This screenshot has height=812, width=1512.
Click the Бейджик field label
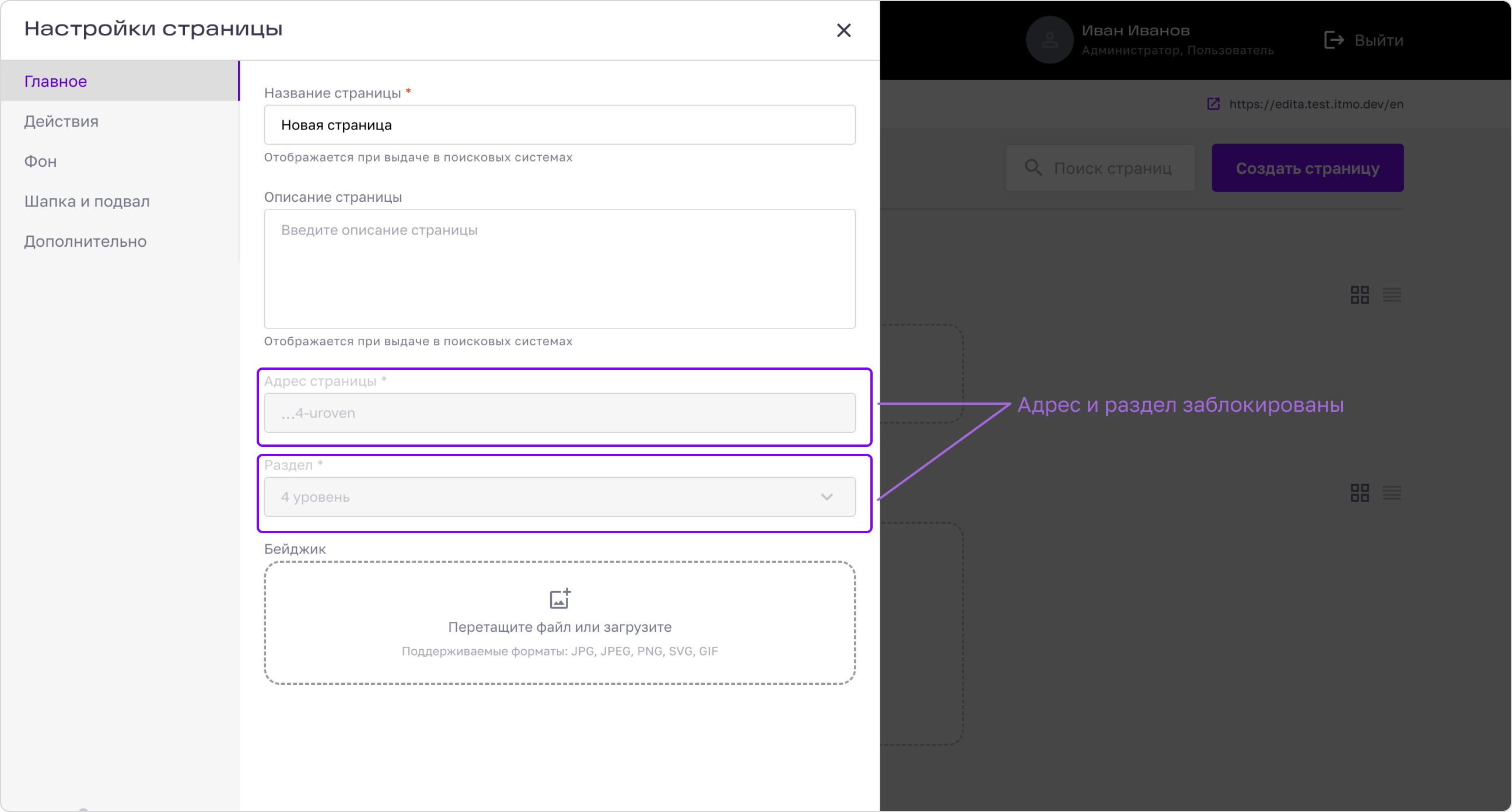point(295,549)
